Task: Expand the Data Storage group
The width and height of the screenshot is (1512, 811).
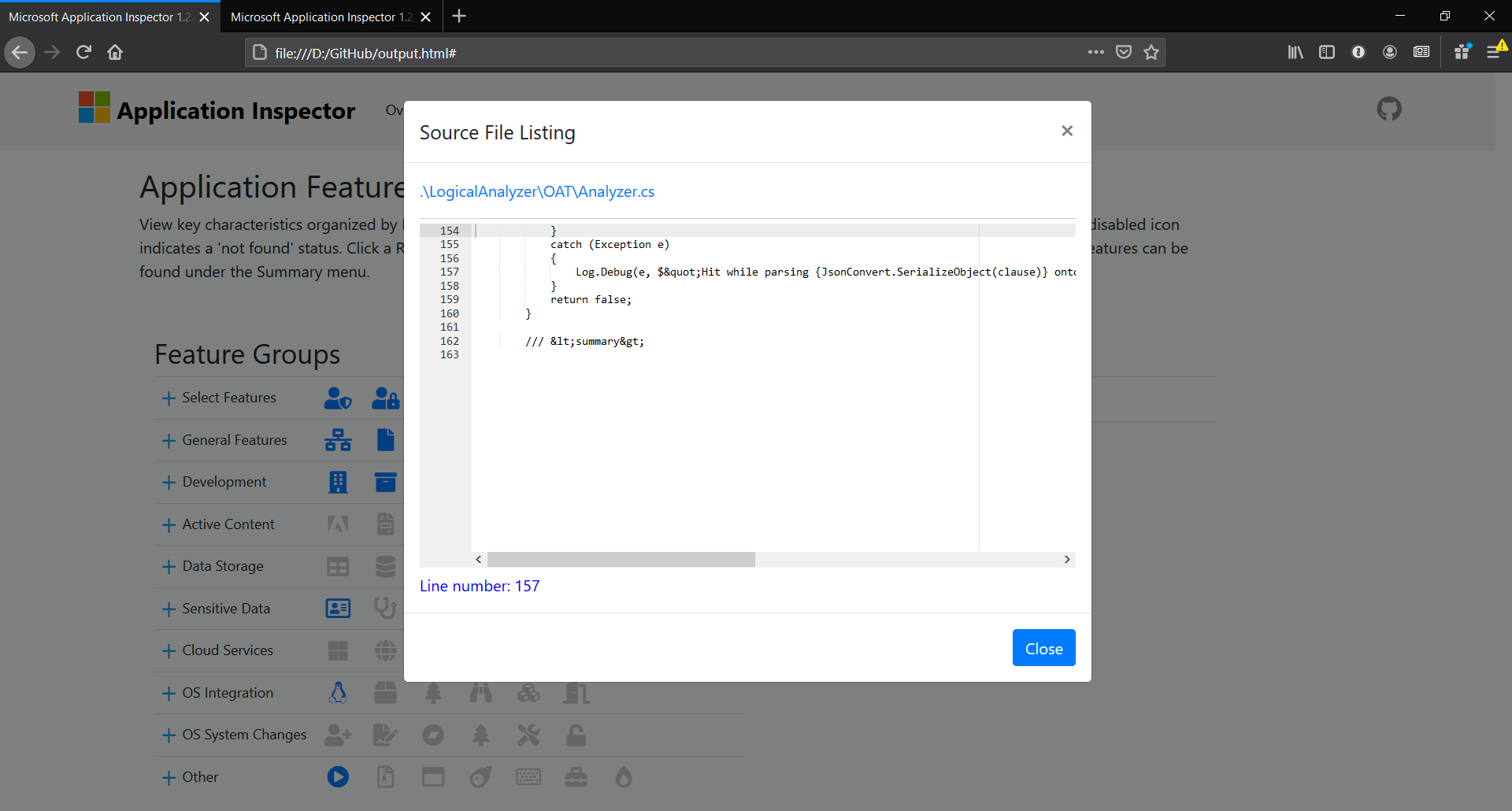Action: point(168,566)
